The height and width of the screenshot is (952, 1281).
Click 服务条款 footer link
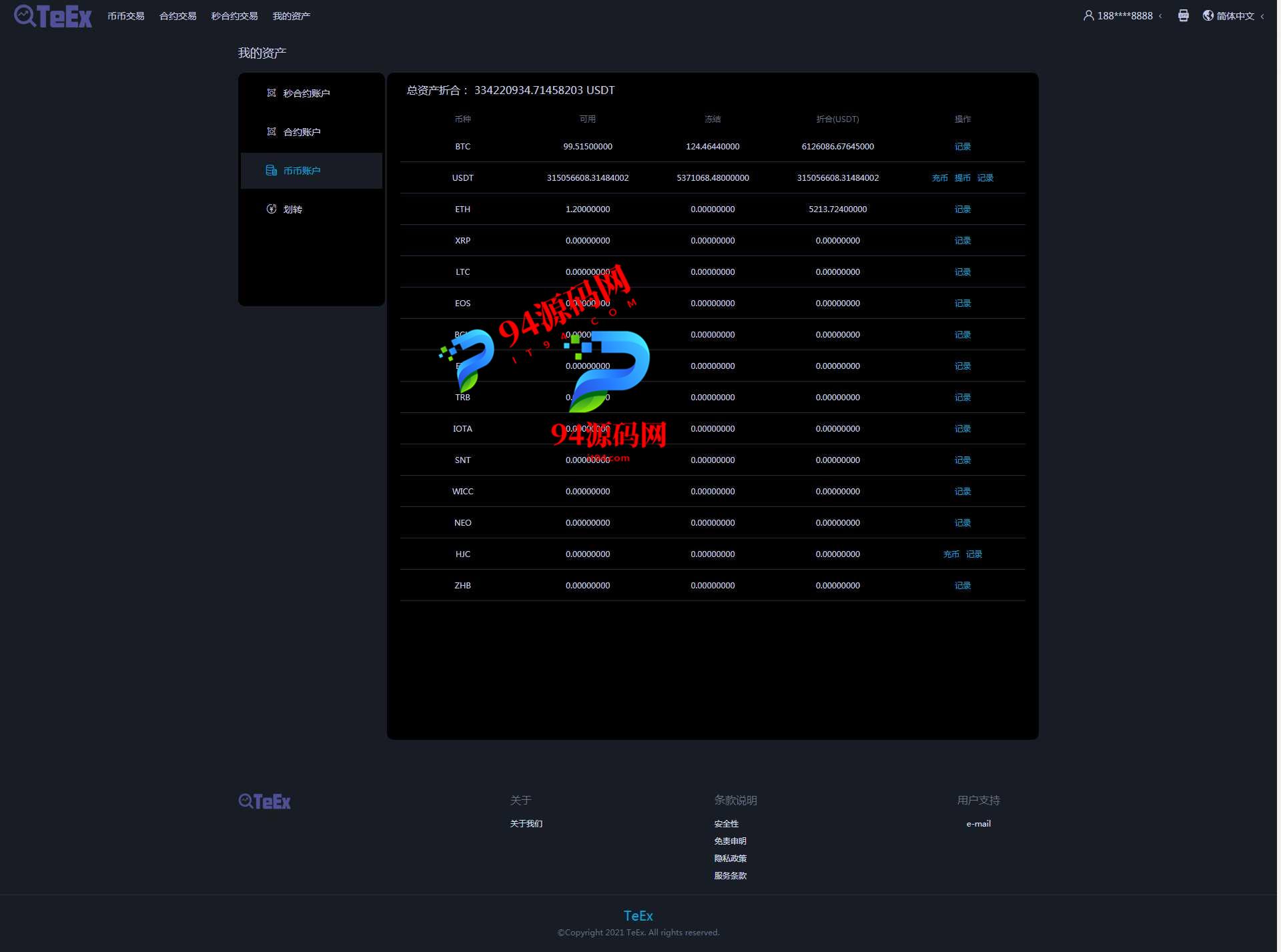pyautogui.click(x=731, y=876)
